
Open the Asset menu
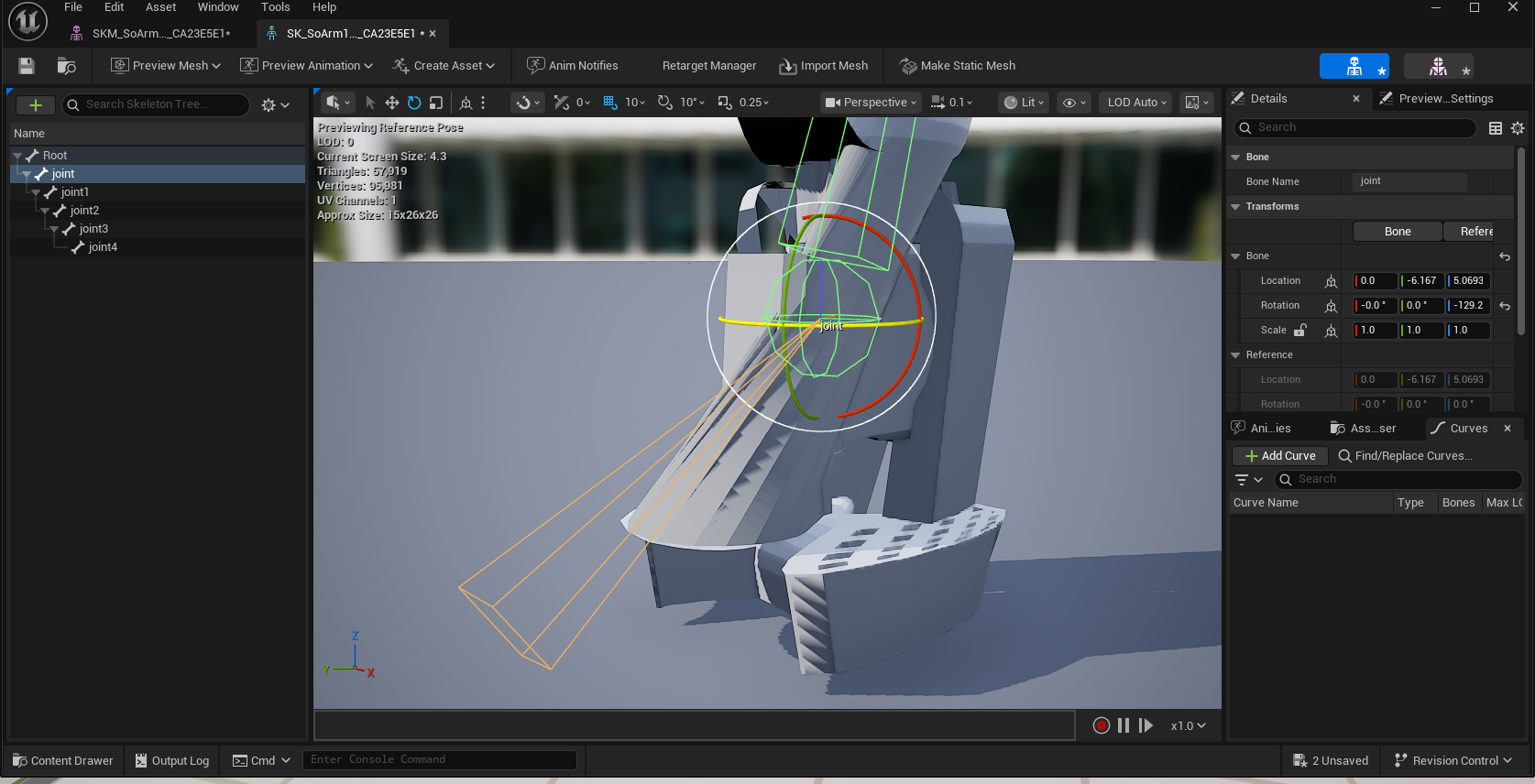160,7
